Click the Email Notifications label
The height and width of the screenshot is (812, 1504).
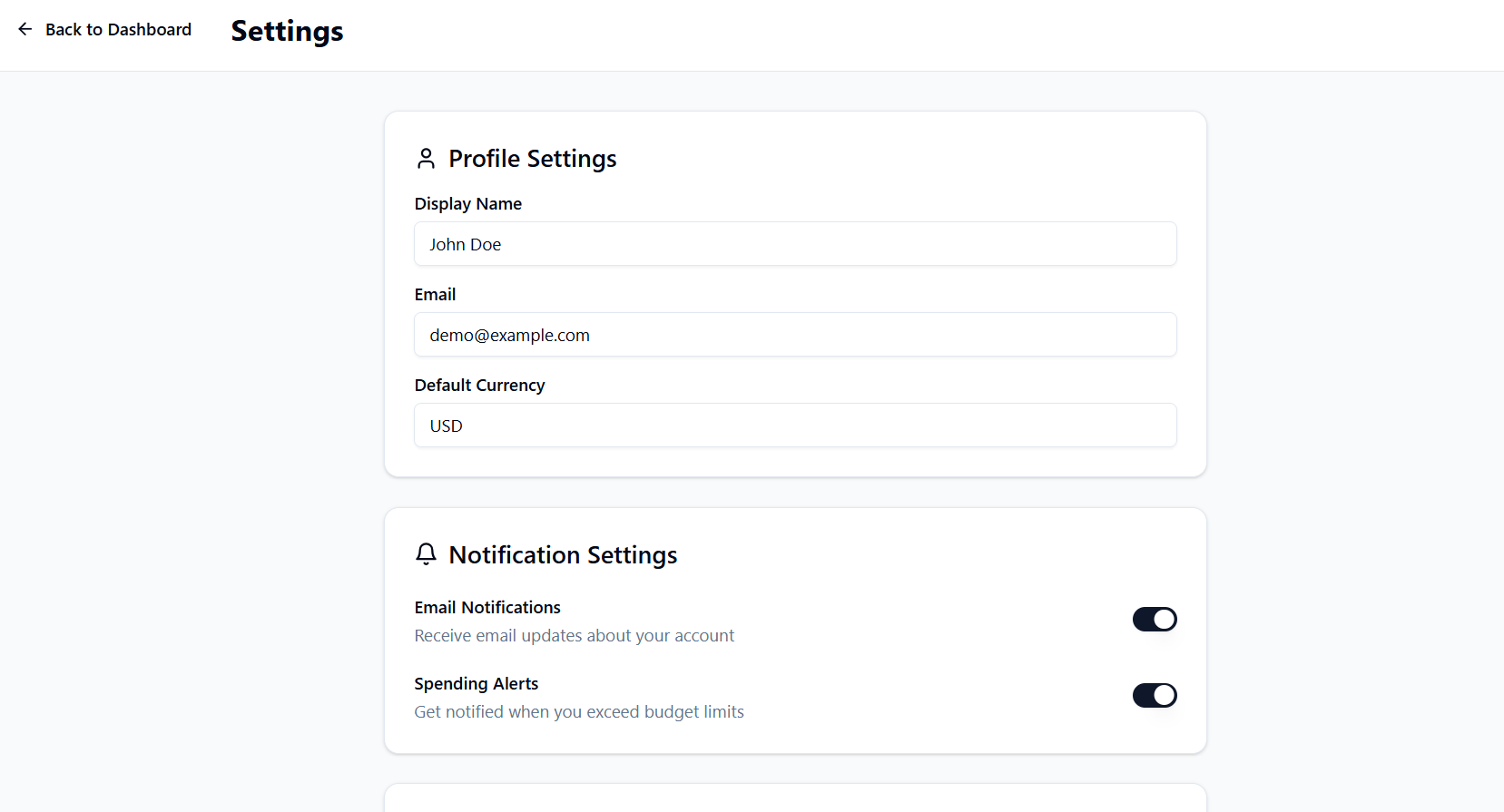point(487,608)
